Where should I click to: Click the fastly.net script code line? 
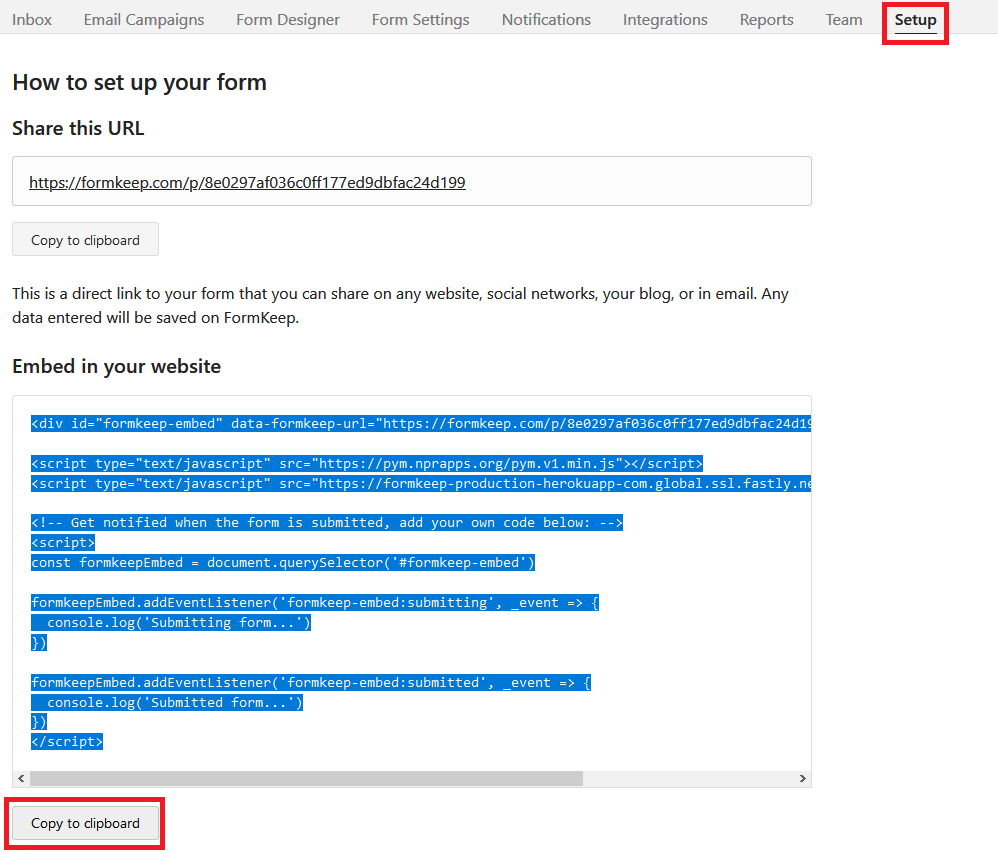[x=421, y=484]
